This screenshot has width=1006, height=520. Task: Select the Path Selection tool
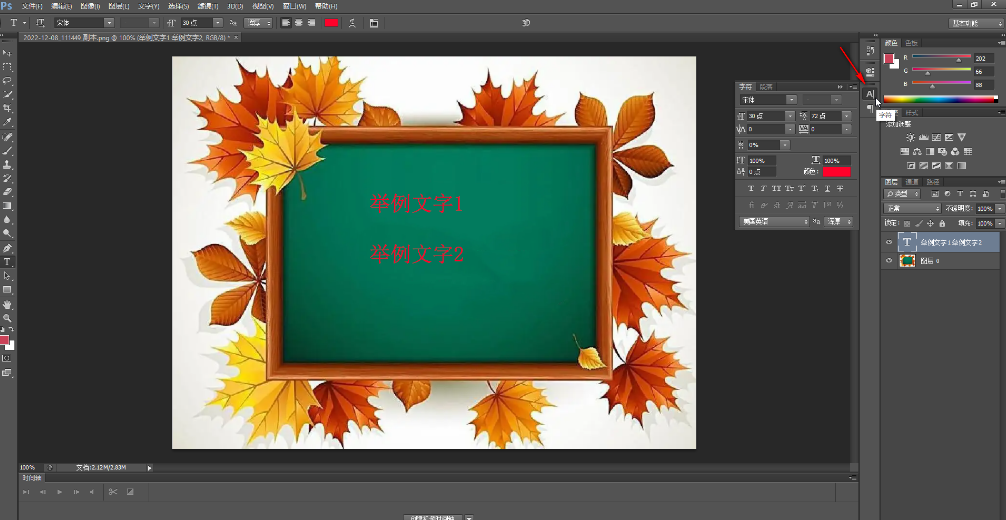tap(7, 276)
